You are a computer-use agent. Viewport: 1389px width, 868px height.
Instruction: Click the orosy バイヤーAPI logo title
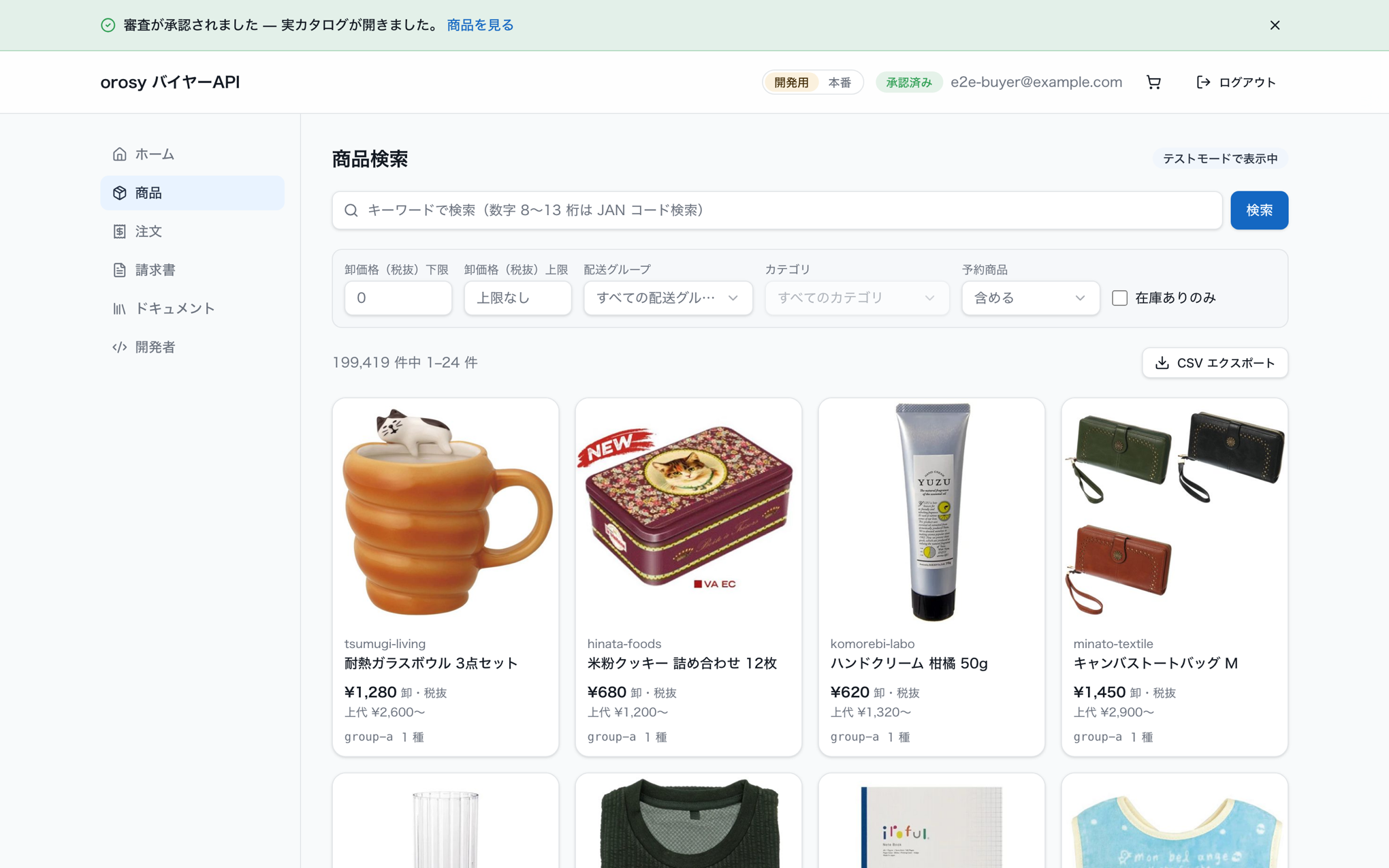(x=170, y=82)
